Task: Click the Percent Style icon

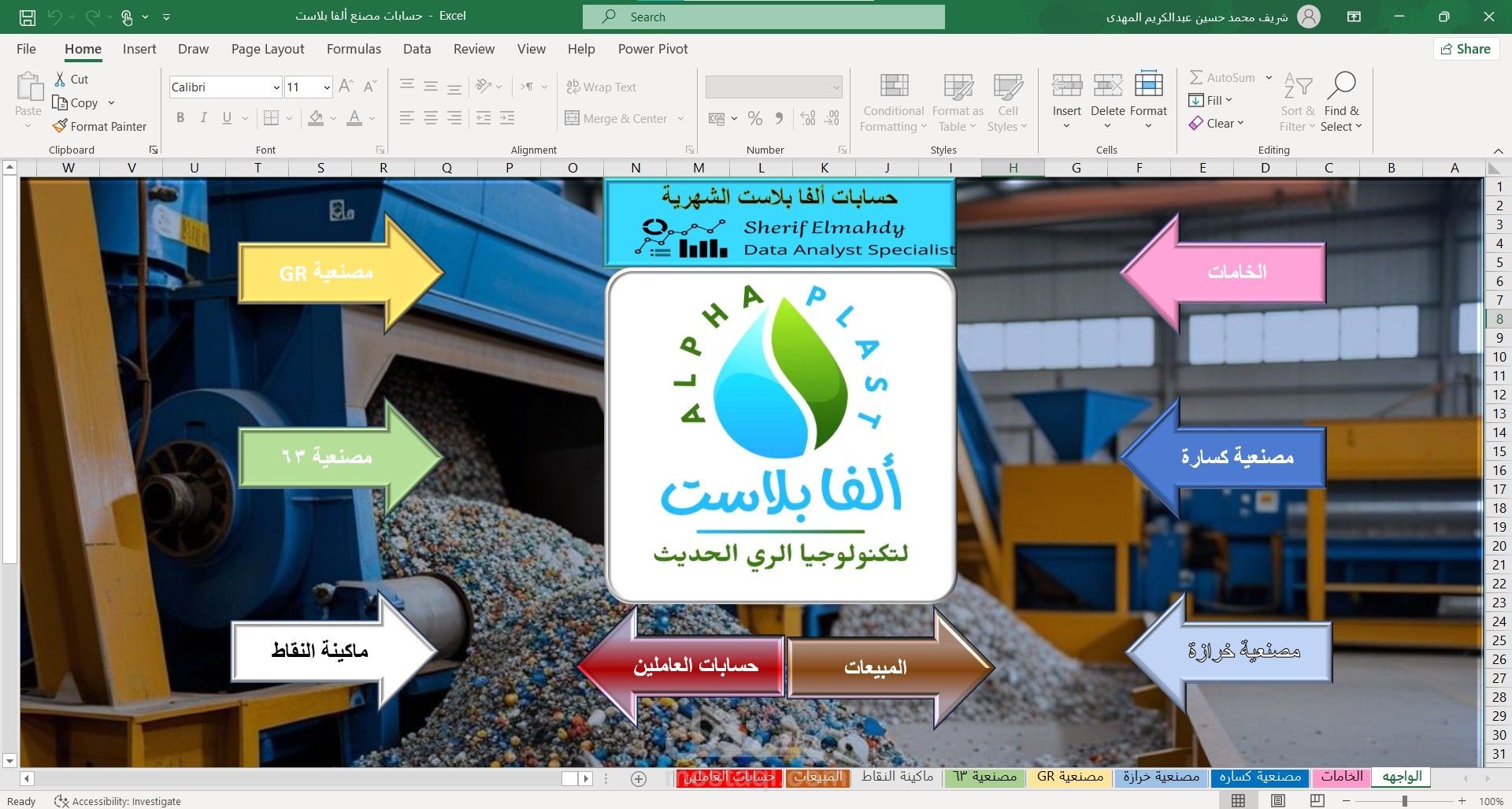Action: tap(754, 118)
